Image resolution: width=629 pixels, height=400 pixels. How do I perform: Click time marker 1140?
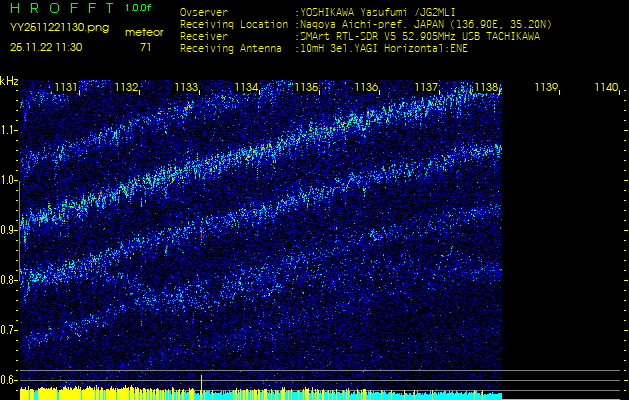[606, 87]
